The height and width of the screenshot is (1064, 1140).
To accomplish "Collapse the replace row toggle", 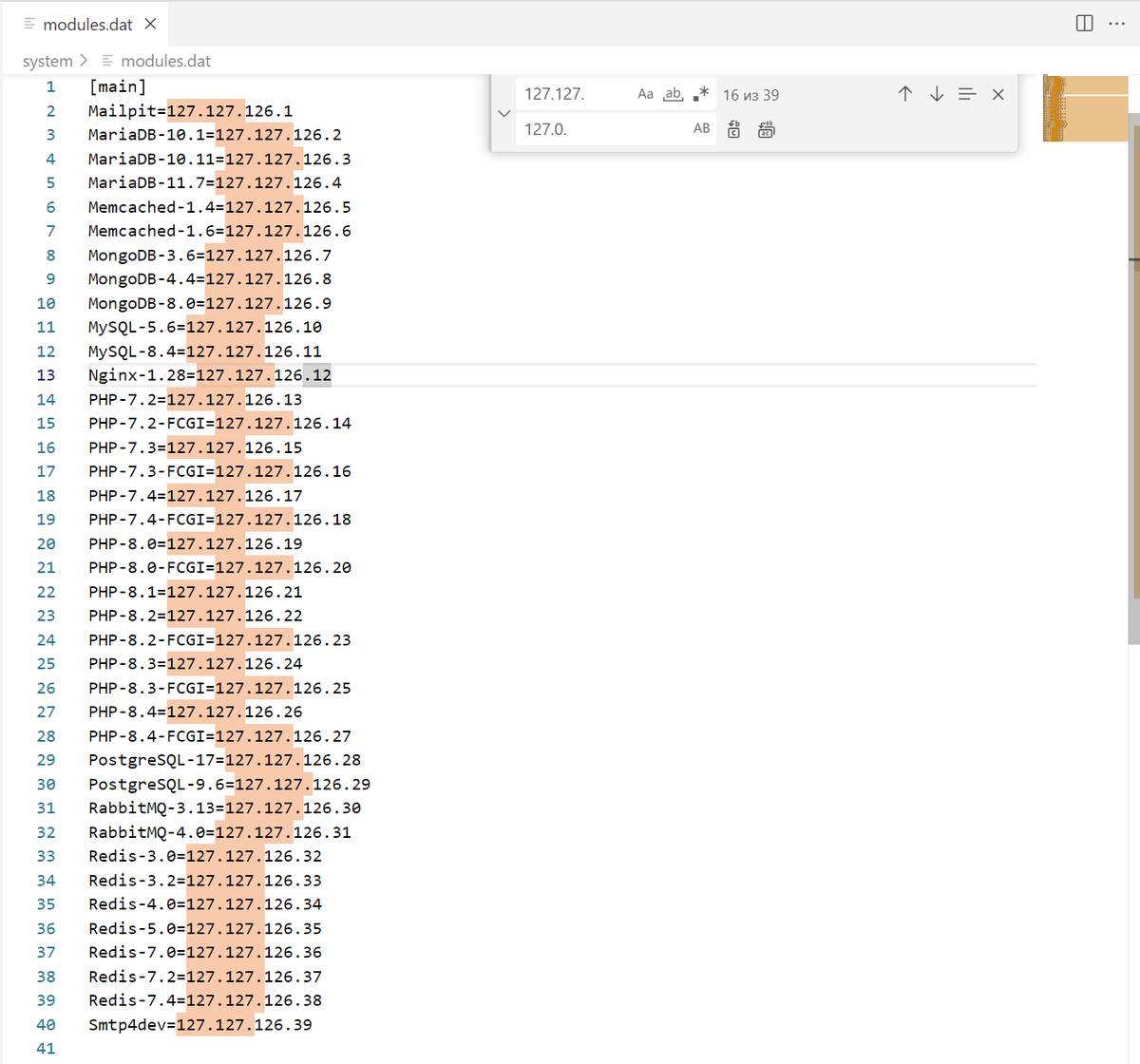I will pos(503,112).
